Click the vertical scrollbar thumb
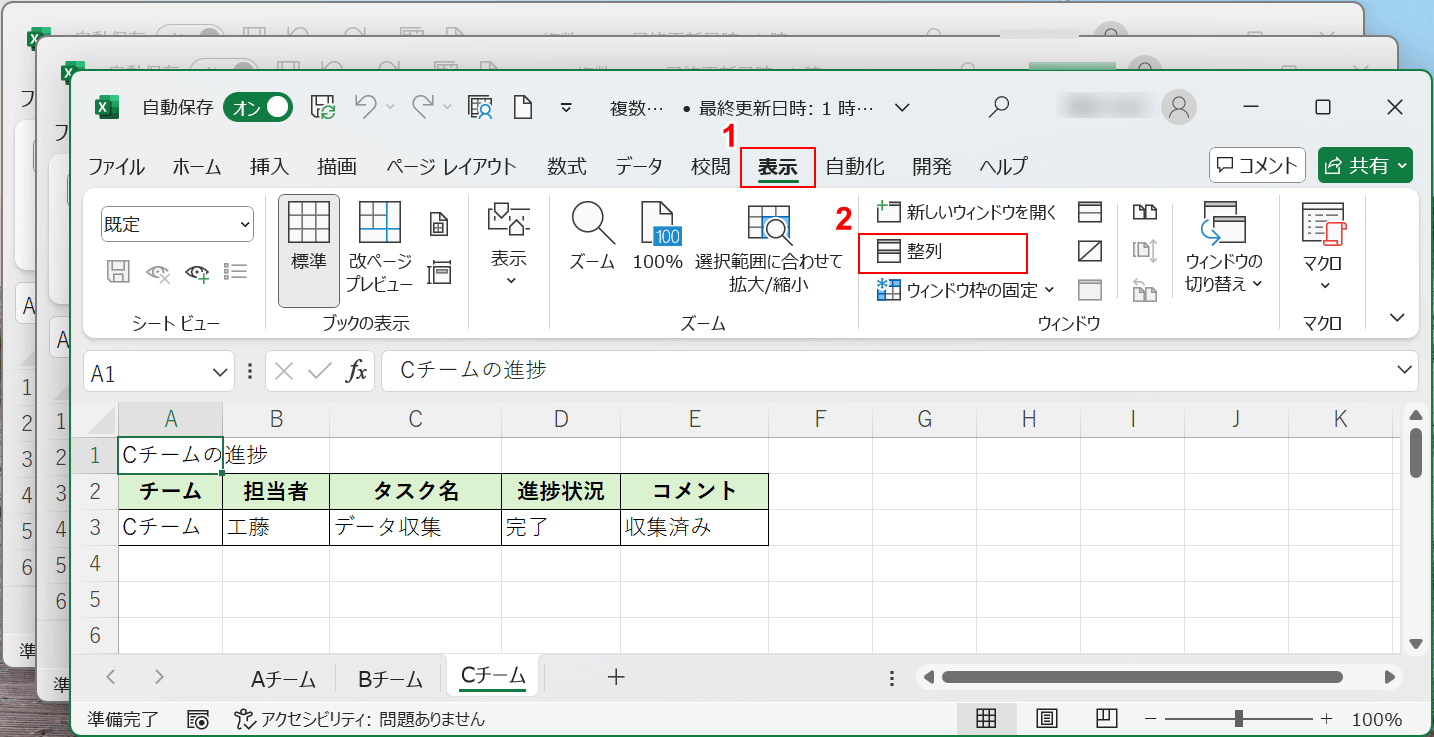This screenshot has width=1434, height=737. click(1416, 453)
